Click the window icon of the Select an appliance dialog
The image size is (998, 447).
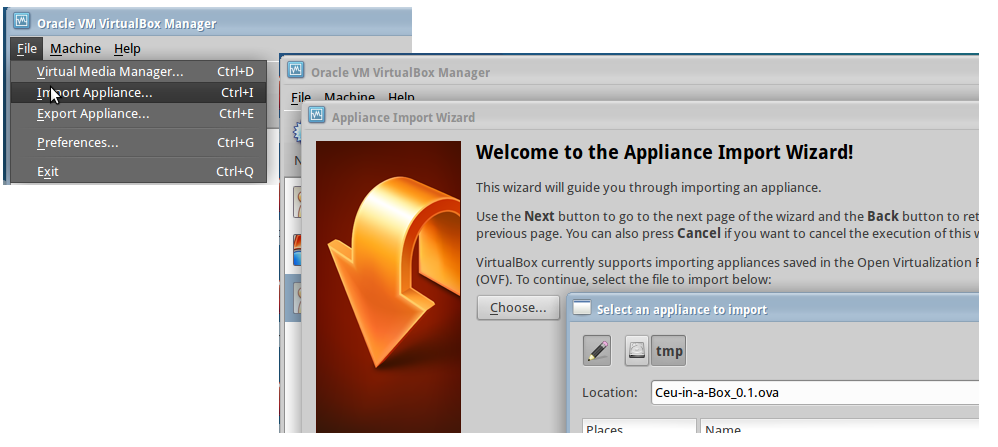pyautogui.click(x=582, y=308)
